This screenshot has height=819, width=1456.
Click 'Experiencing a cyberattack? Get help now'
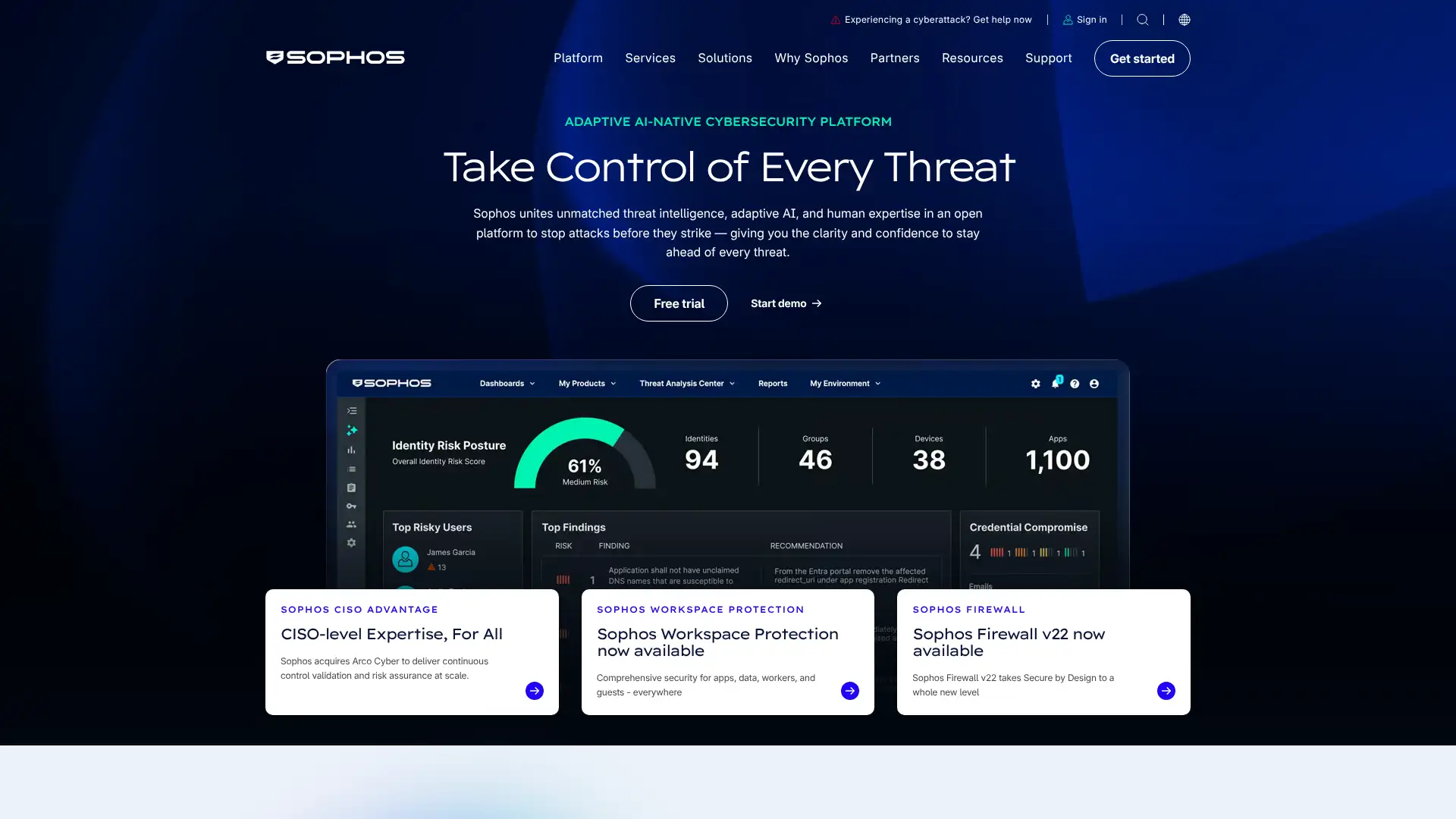[938, 20]
